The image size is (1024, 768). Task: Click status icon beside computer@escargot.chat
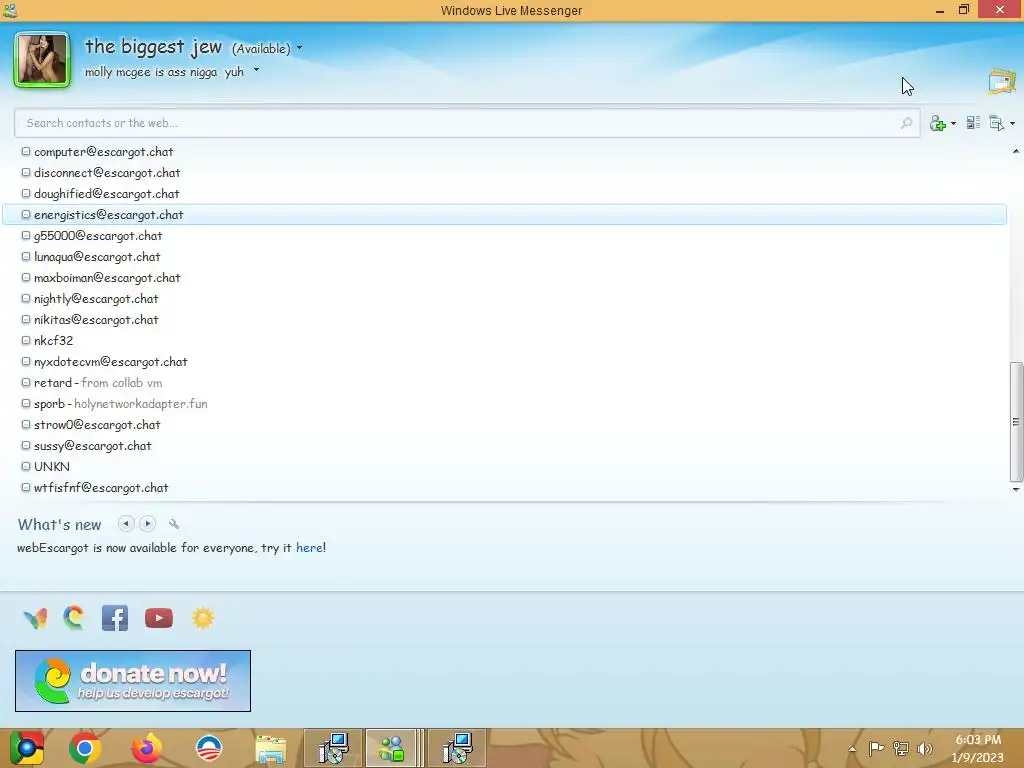click(x=25, y=151)
